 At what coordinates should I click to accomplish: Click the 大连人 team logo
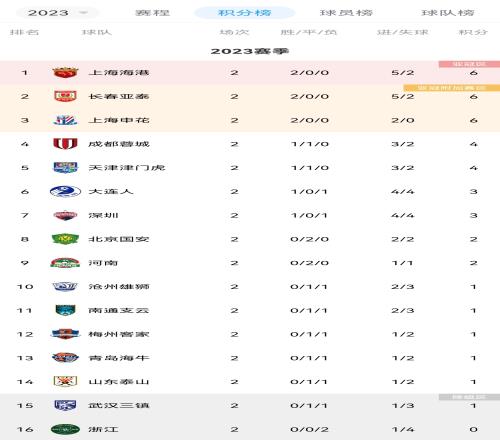point(65,192)
